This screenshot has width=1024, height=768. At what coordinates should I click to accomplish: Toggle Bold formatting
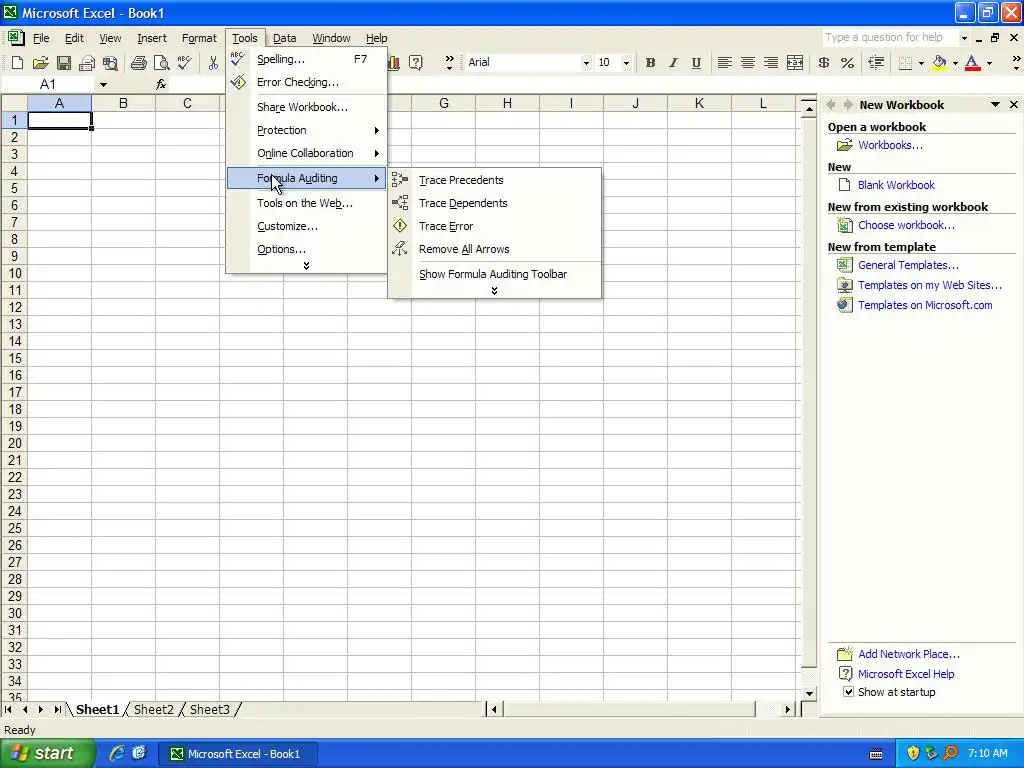650,63
